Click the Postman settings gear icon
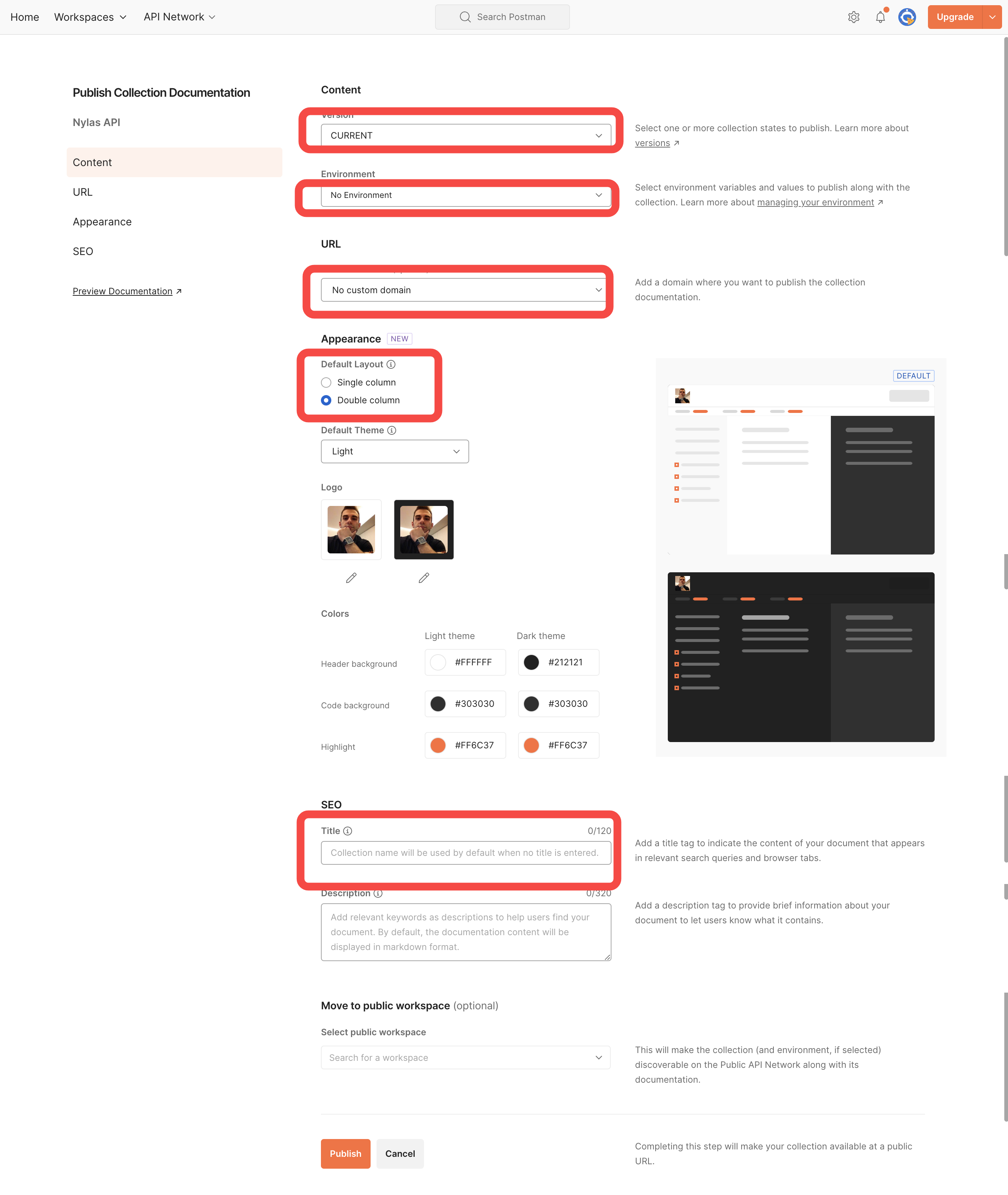Screen dimensions: 1008x1195 click(854, 16)
